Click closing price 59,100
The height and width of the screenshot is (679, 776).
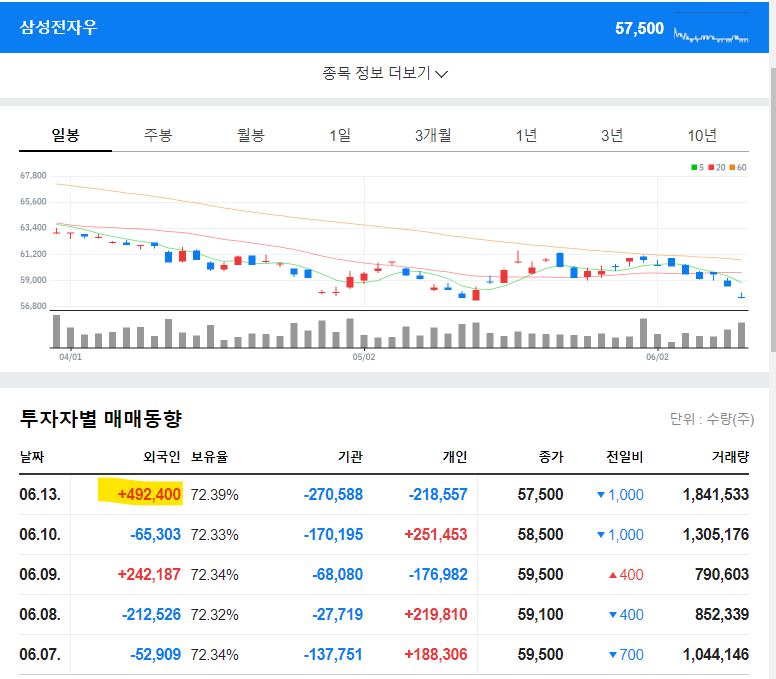540,615
